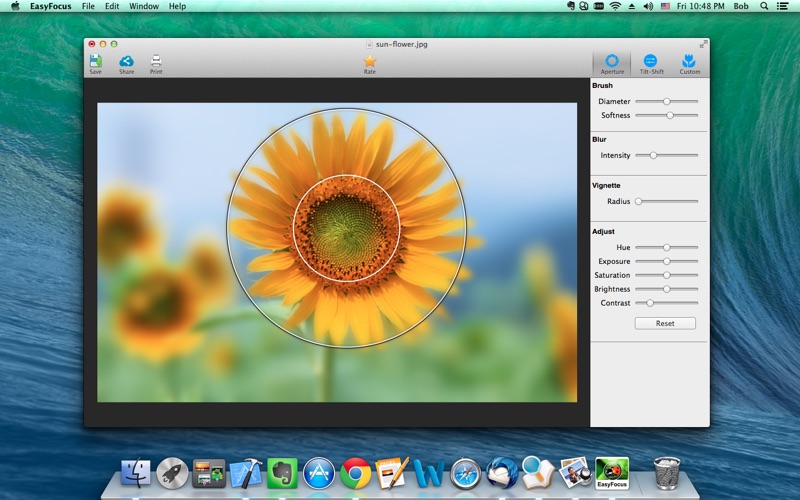Open the Apple menu

pyautogui.click(x=15, y=6)
